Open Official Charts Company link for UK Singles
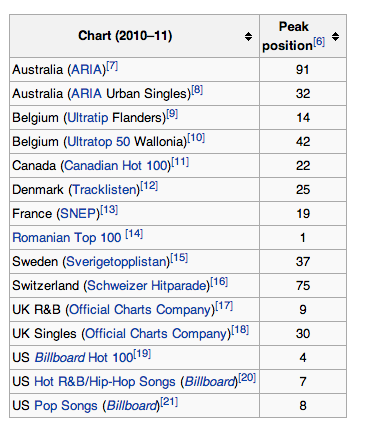 (x=156, y=334)
